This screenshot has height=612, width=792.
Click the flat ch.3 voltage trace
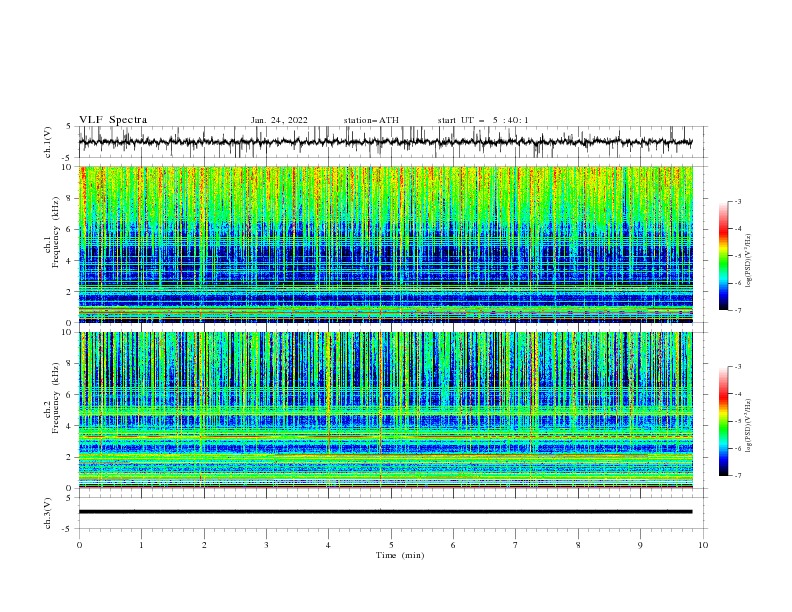(385, 512)
